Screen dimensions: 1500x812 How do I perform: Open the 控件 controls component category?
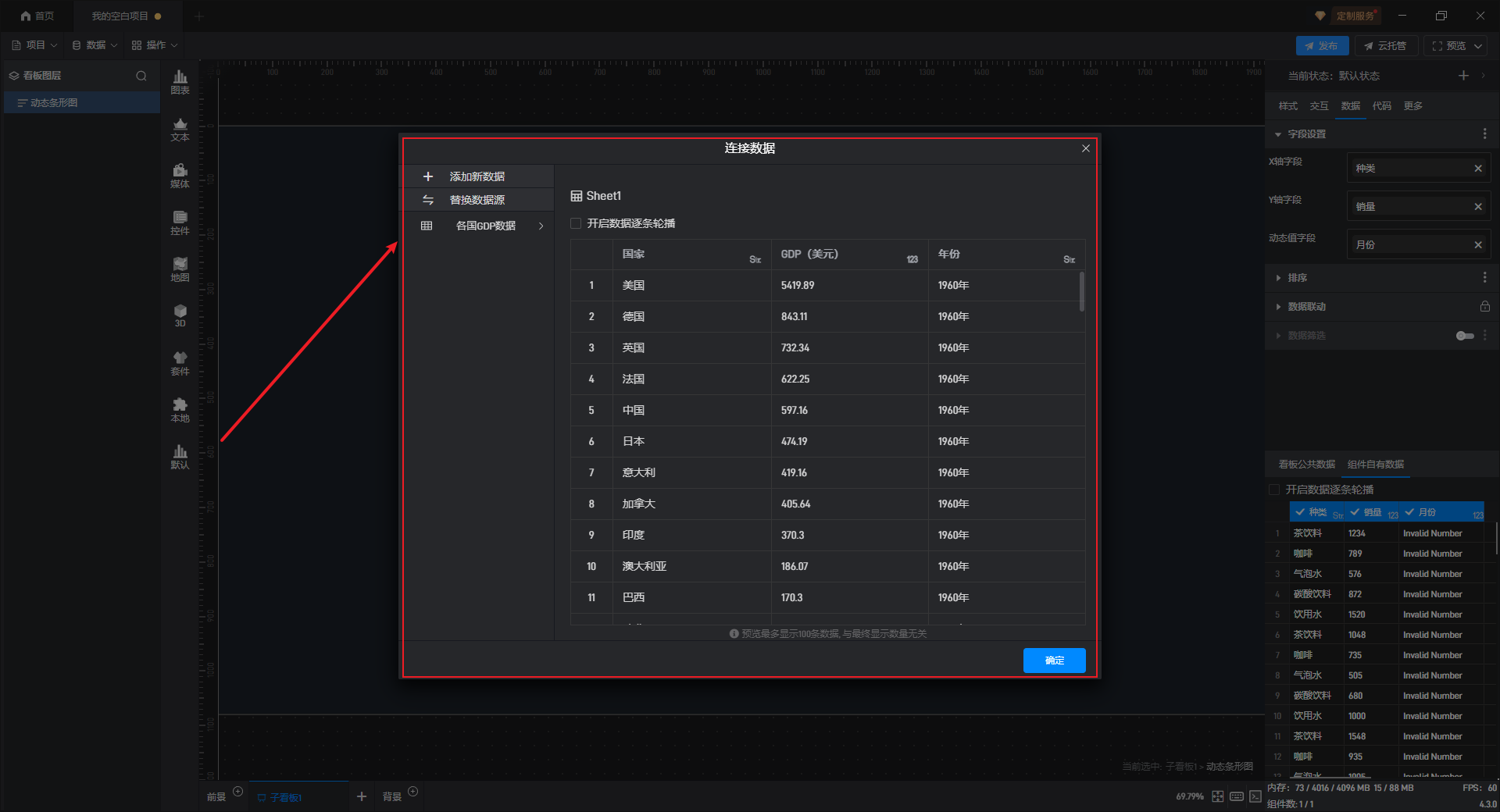(x=180, y=223)
